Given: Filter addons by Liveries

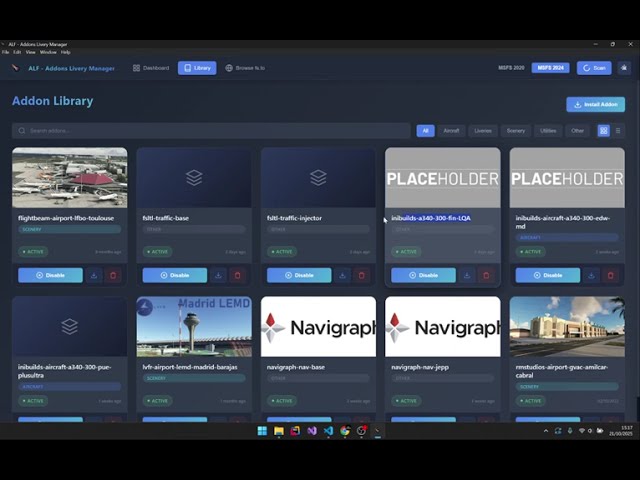Looking at the screenshot, I should pyautogui.click(x=483, y=131).
